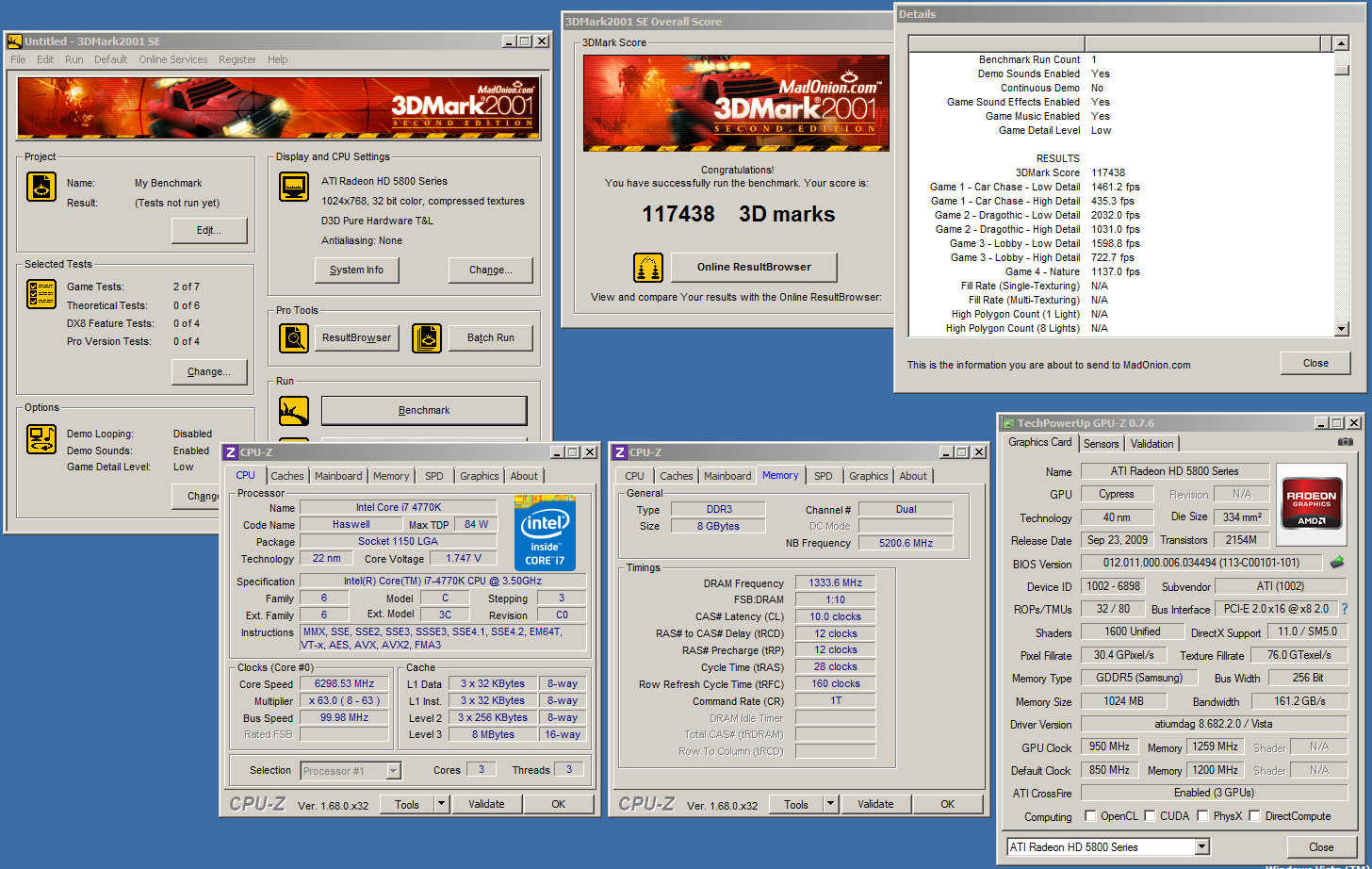Click the GPU Clock 950 MHz field
Screen dimensions: 1372x869
click(x=1109, y=746)
